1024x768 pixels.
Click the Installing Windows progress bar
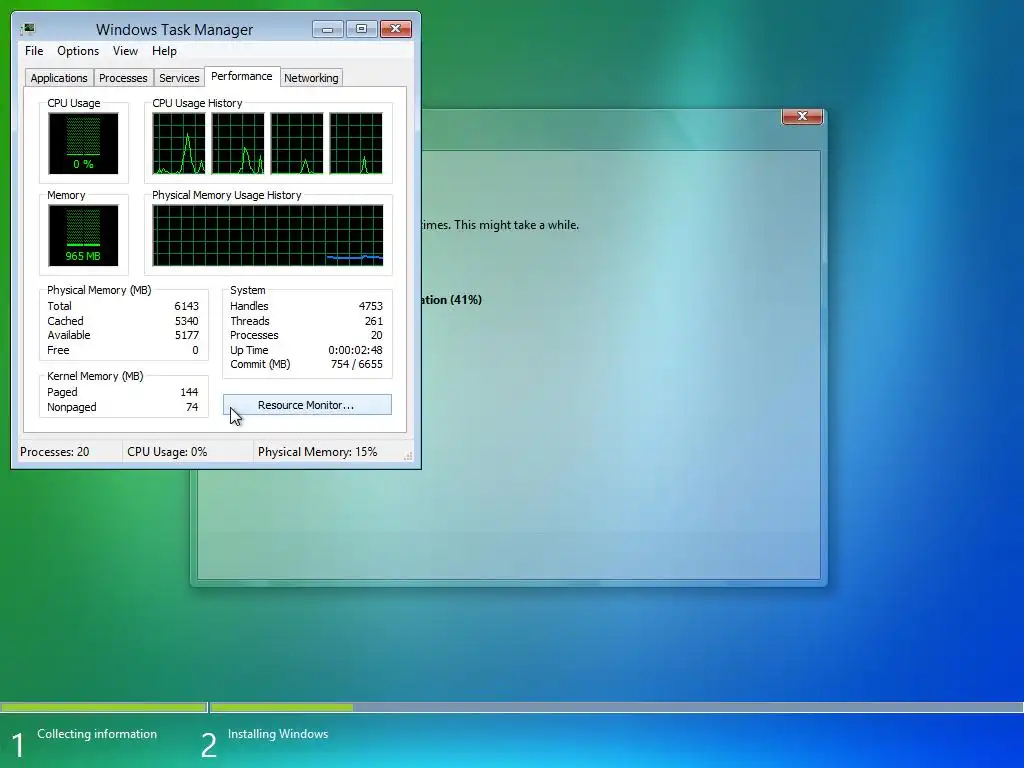(616, 707)
